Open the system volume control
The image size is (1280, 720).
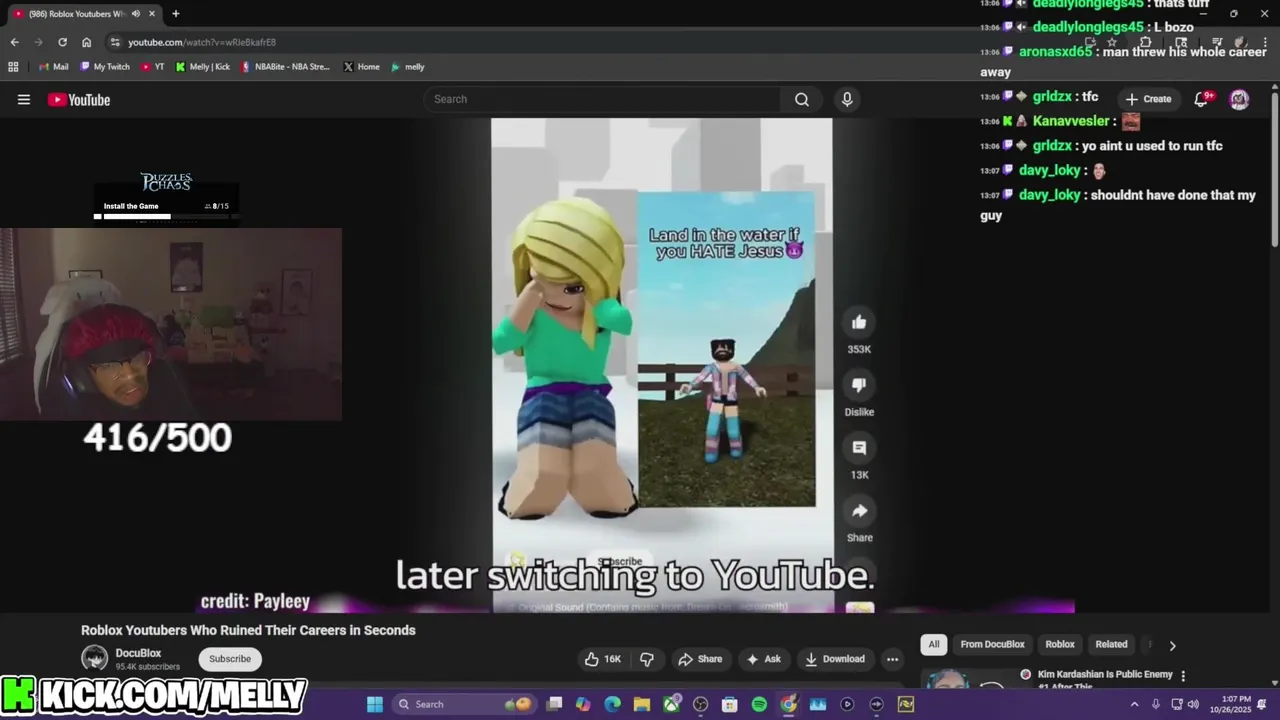[x=1193, y=704]
